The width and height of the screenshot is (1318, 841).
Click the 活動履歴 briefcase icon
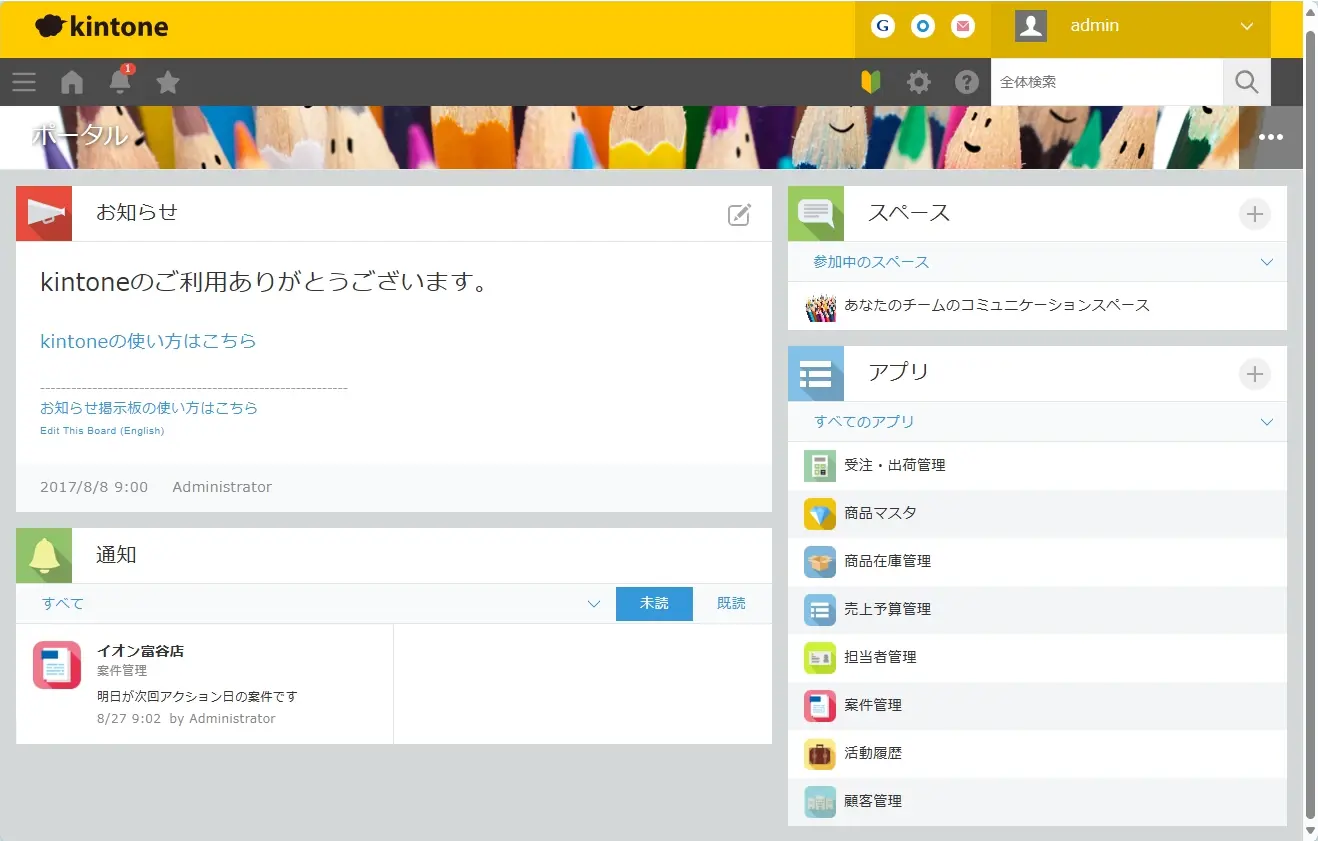(820, 754)
